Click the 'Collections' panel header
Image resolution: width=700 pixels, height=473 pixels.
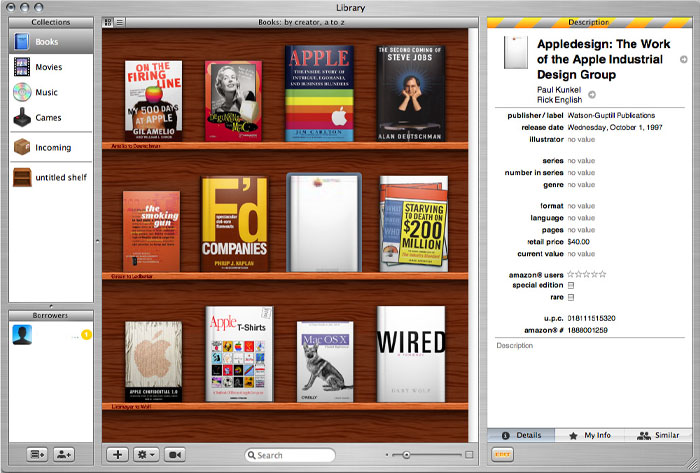51,22
